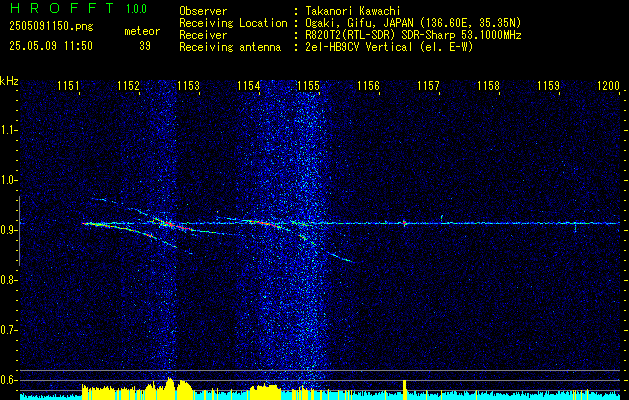Click the Receiving antenna label
The width and height of the screenshot is (629, 400).
tap(230, 48)
